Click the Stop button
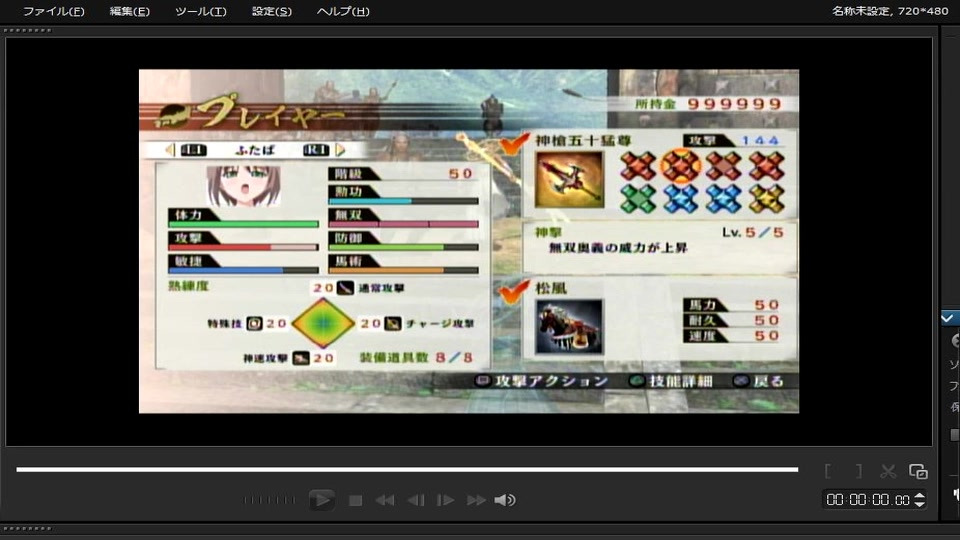Image resolution: width=960 pixels, height=540 pixels. pos(355,501)
